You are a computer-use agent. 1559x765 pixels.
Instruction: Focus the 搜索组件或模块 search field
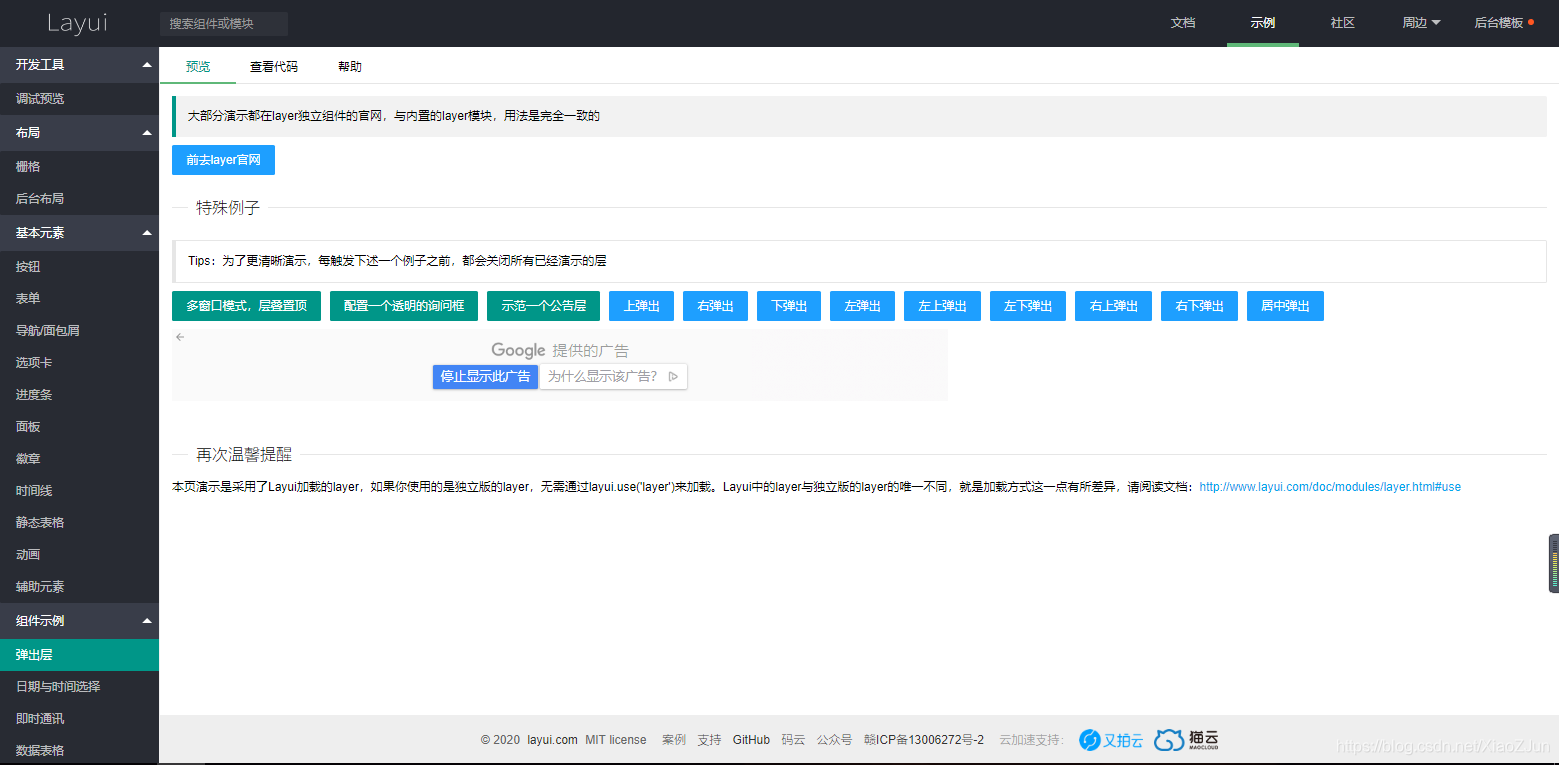click(x=224, y=23)
